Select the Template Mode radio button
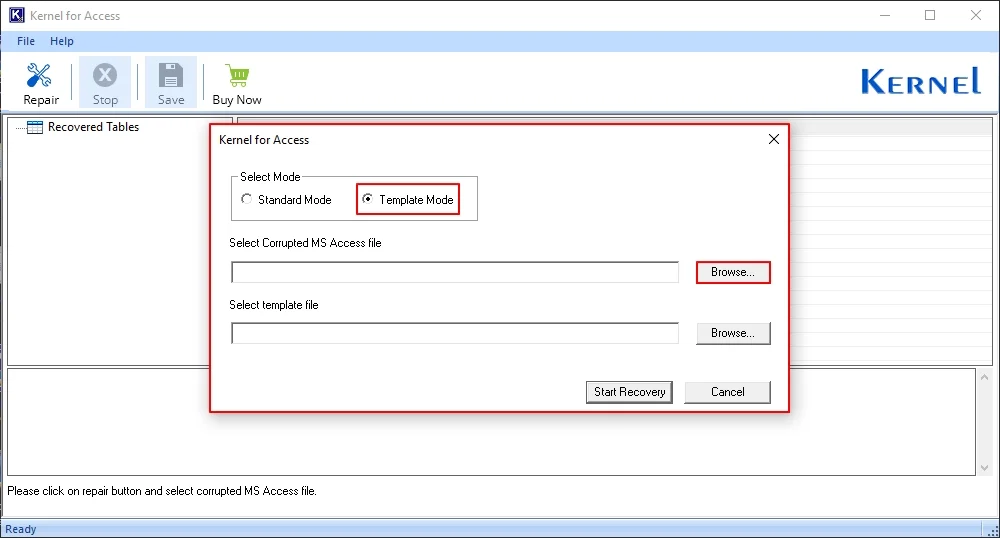This screenshot has height=538, width=1000. [368, 199]
